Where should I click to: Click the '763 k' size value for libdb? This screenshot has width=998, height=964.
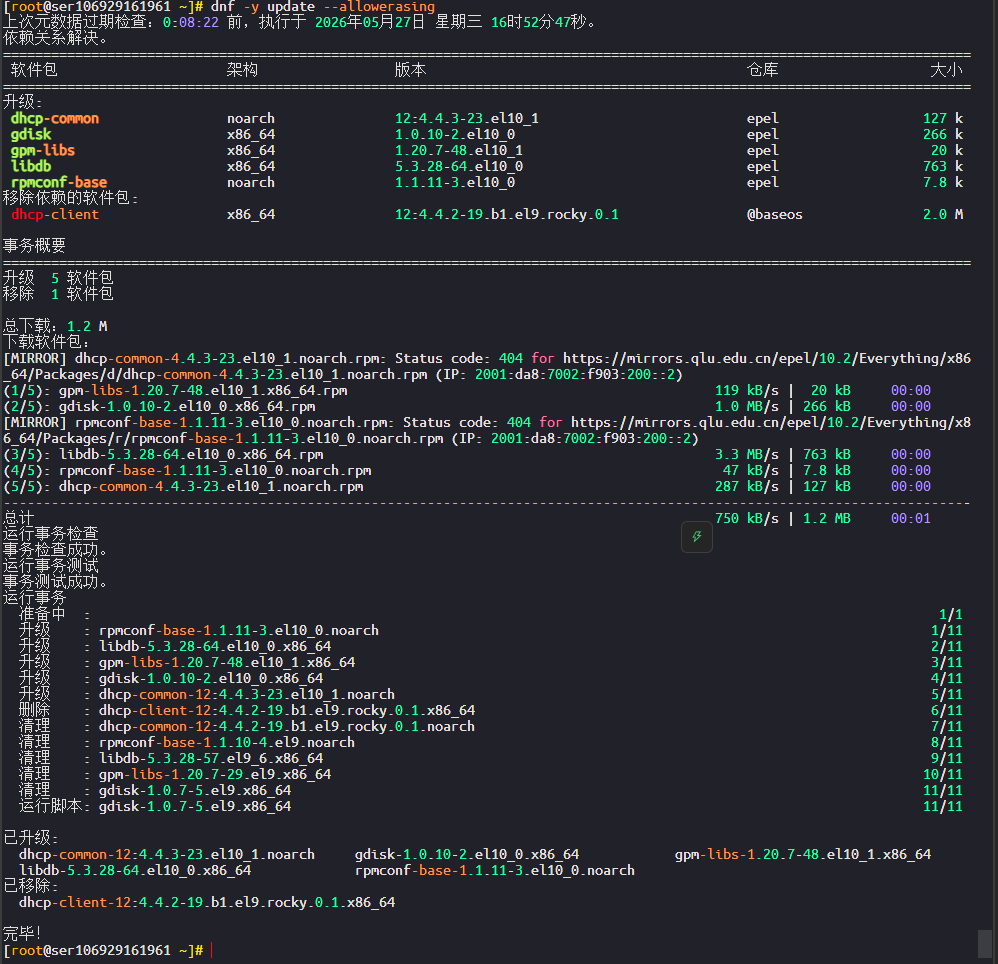(x=943, y=166)
